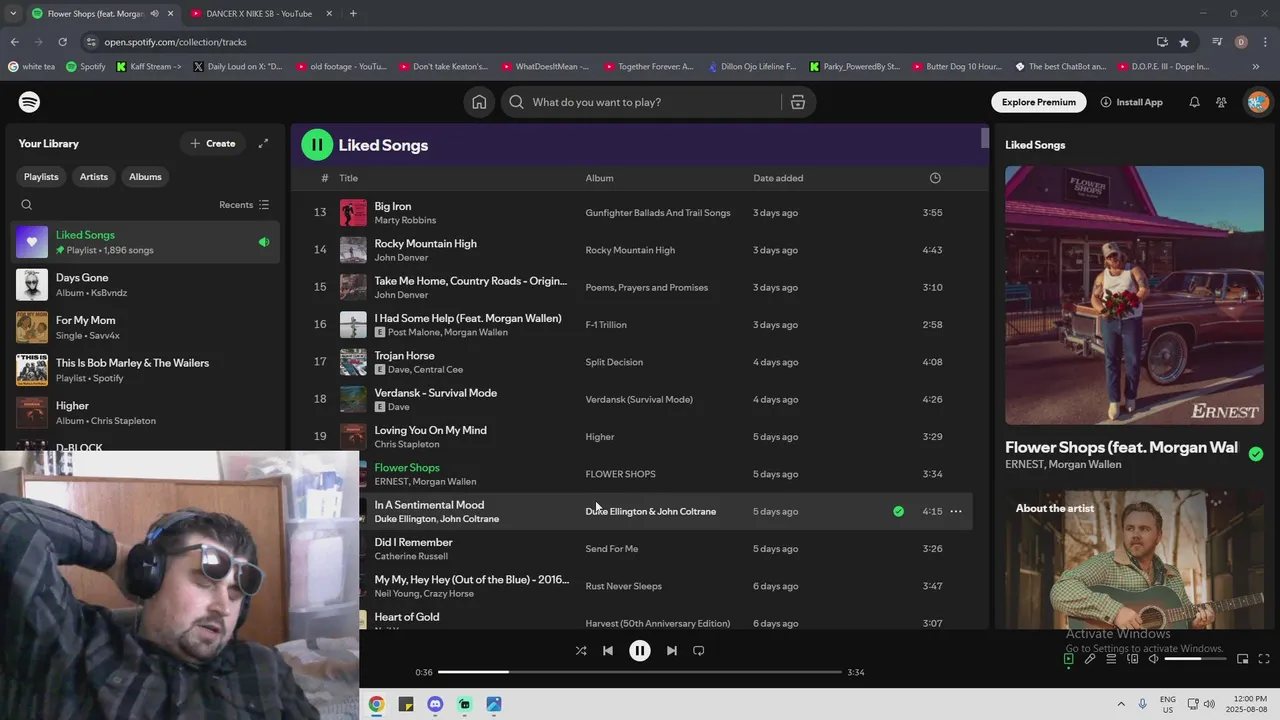Toggle shuffle mode
Viewport: 1280px width, 720px height.
pyautogui.click(x=581, y=650)
